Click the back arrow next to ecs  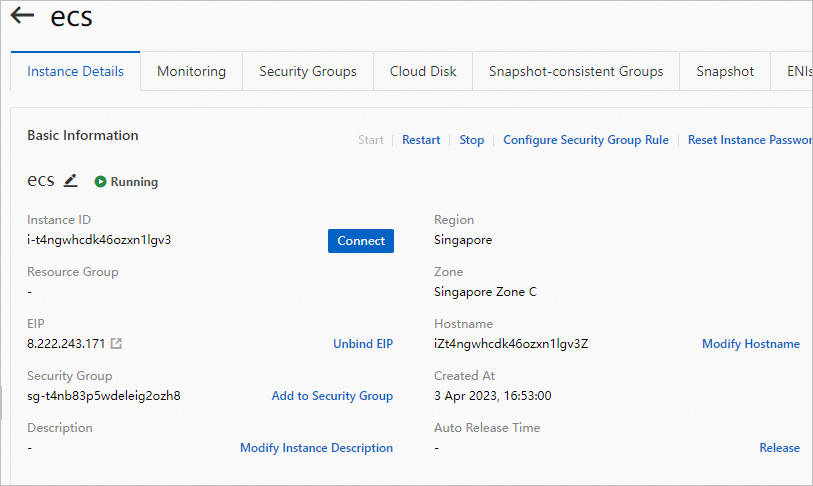coord(22,17)
